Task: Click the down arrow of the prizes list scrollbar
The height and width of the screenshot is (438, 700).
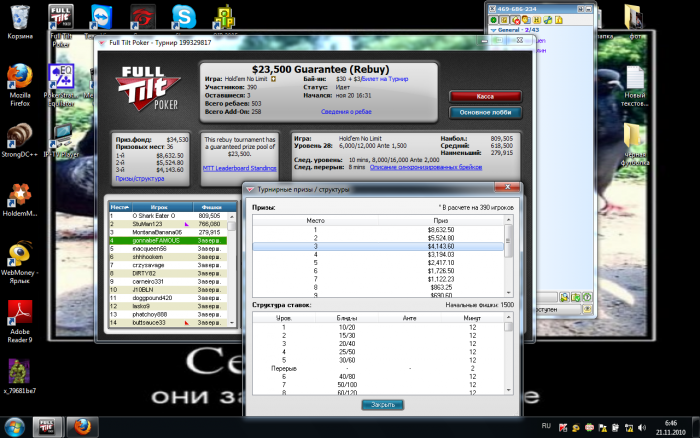Action: pos(508,293)
